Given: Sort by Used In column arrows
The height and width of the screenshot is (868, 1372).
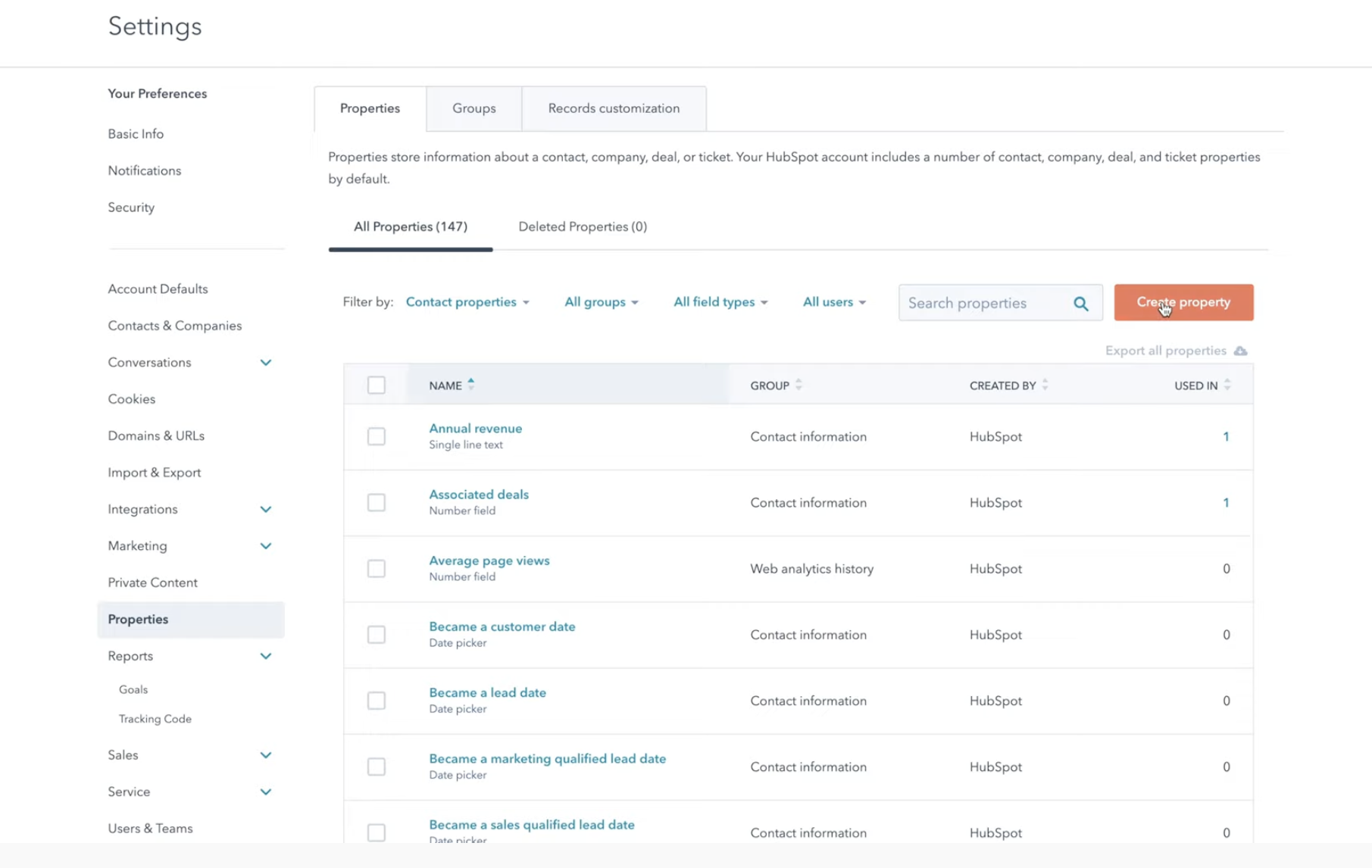Looking at the screenshot, I should (1227, 386).
